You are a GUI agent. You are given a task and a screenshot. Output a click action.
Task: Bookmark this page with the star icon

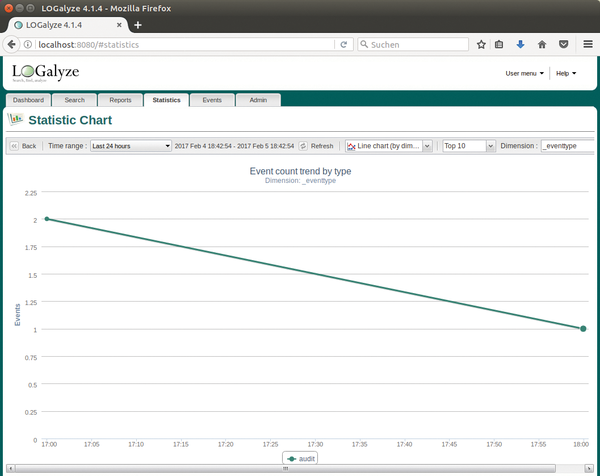(481, 45)
